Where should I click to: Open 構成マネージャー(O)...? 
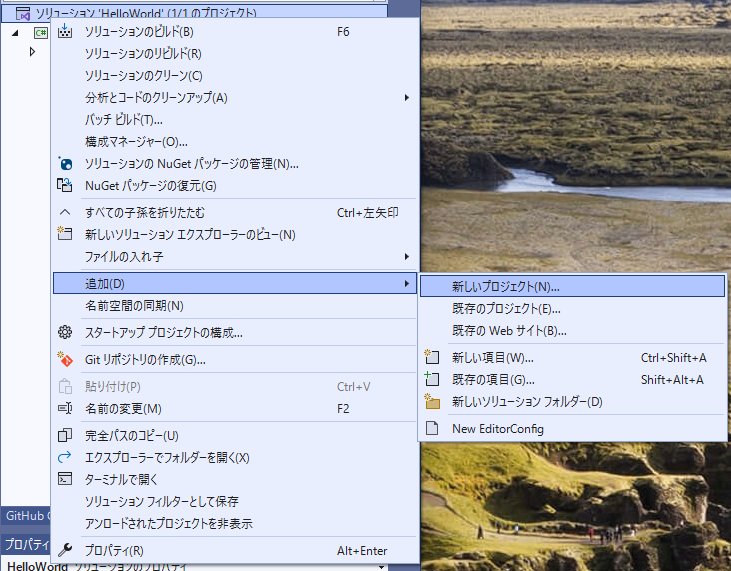coord(235,142)
